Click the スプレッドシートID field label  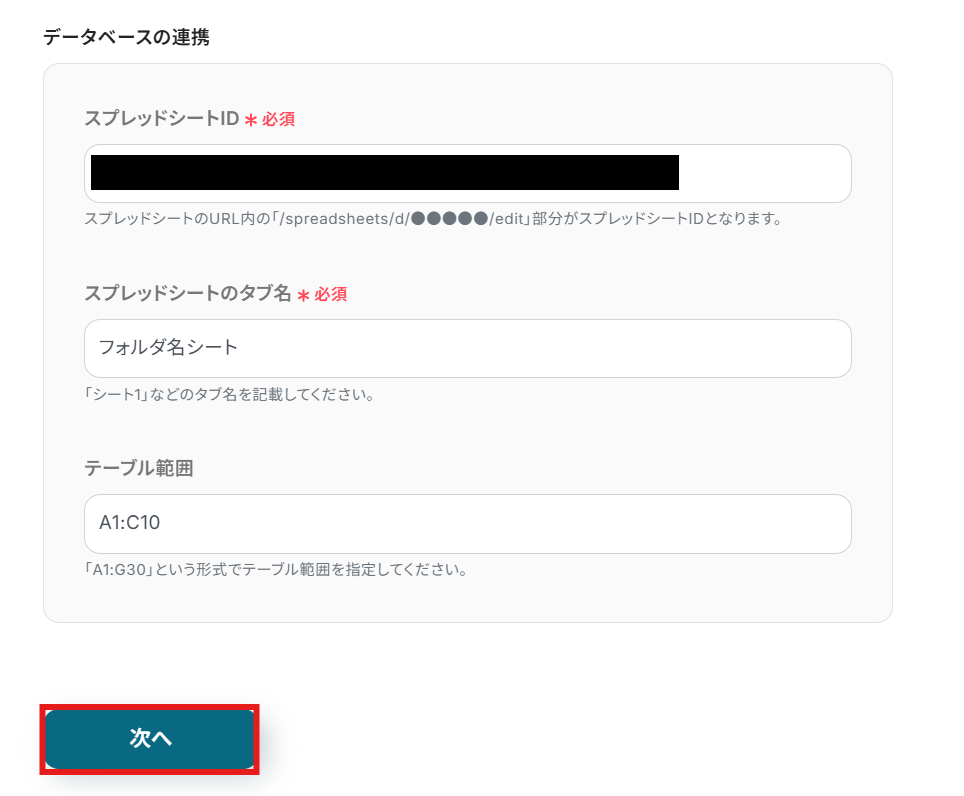click(x=161, y=119)
